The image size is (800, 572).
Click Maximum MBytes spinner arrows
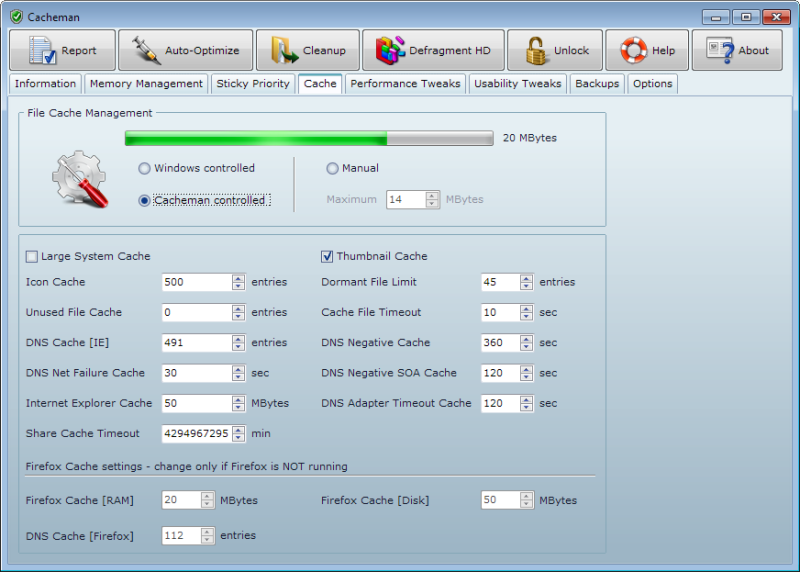(x=432, y=200)
